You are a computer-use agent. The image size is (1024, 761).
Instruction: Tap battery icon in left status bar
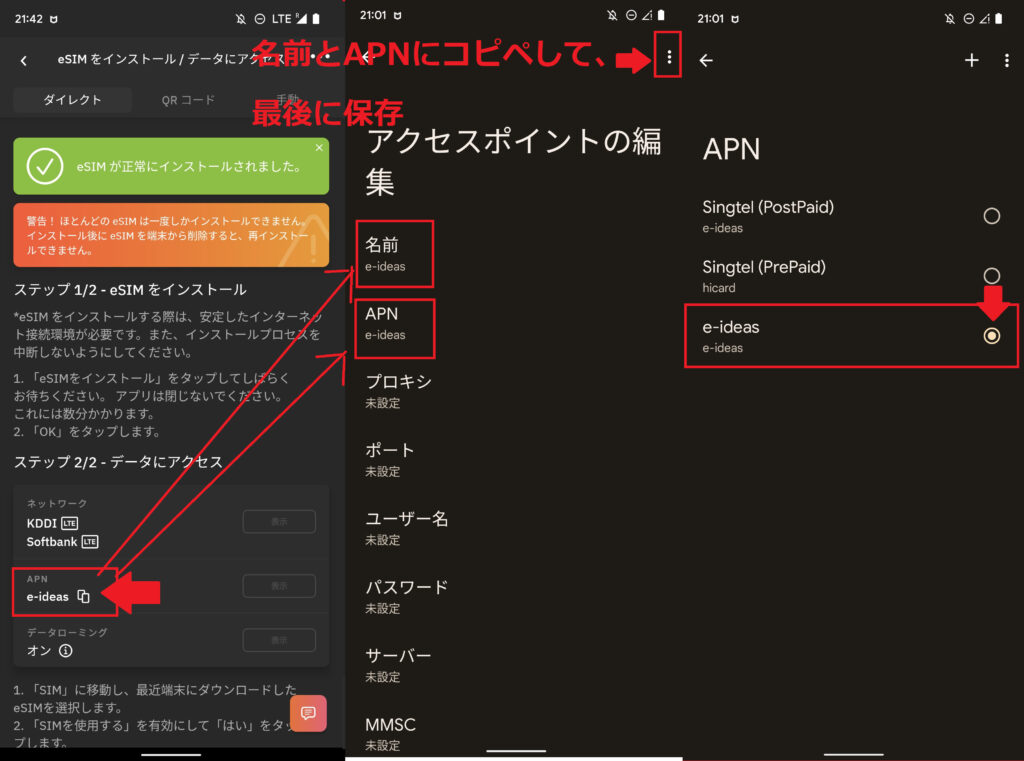[316, 19]
